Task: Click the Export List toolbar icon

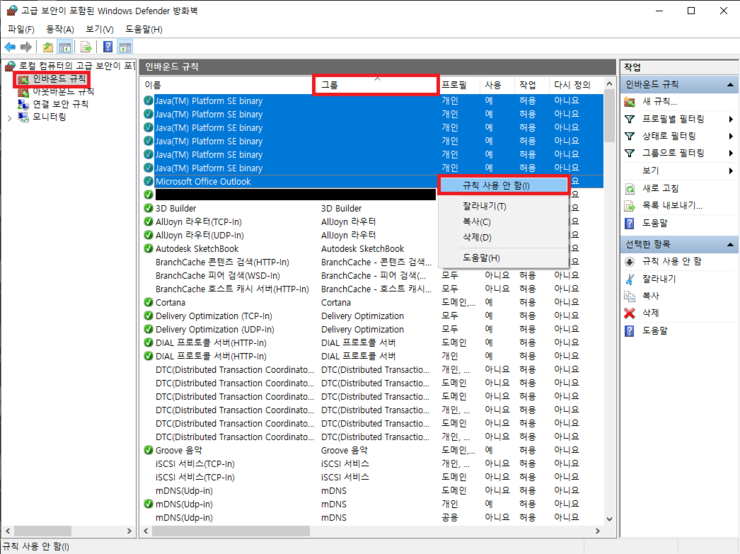Action: click(x=84, y=47)
